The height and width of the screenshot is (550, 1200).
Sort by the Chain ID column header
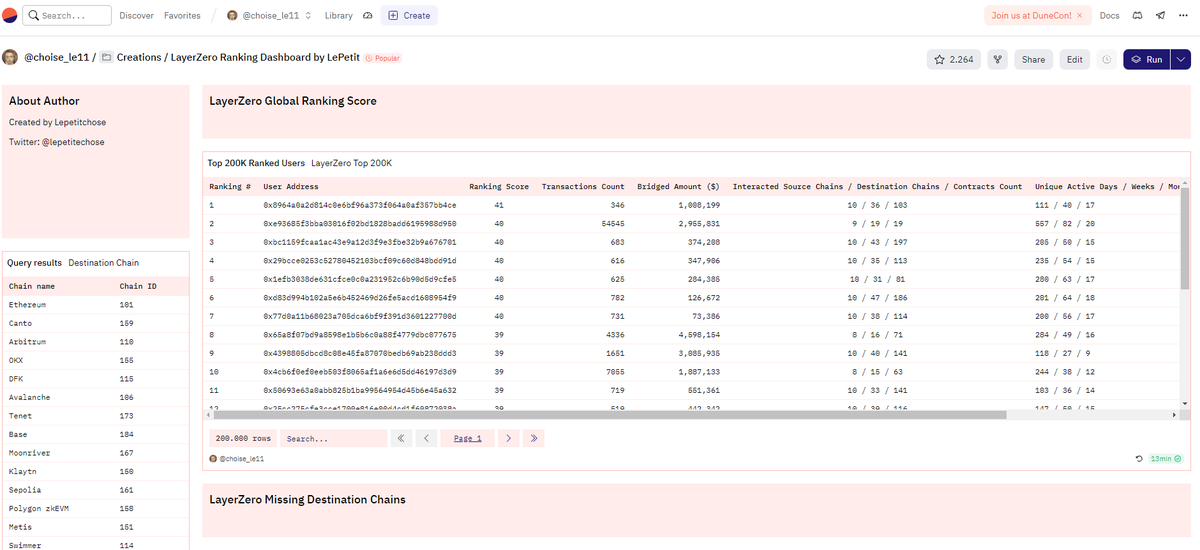(138, 286)
